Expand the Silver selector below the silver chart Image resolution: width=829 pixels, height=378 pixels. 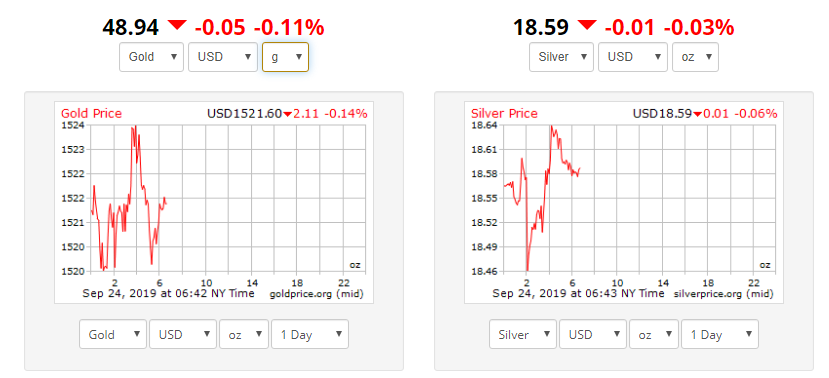(523, 334)
